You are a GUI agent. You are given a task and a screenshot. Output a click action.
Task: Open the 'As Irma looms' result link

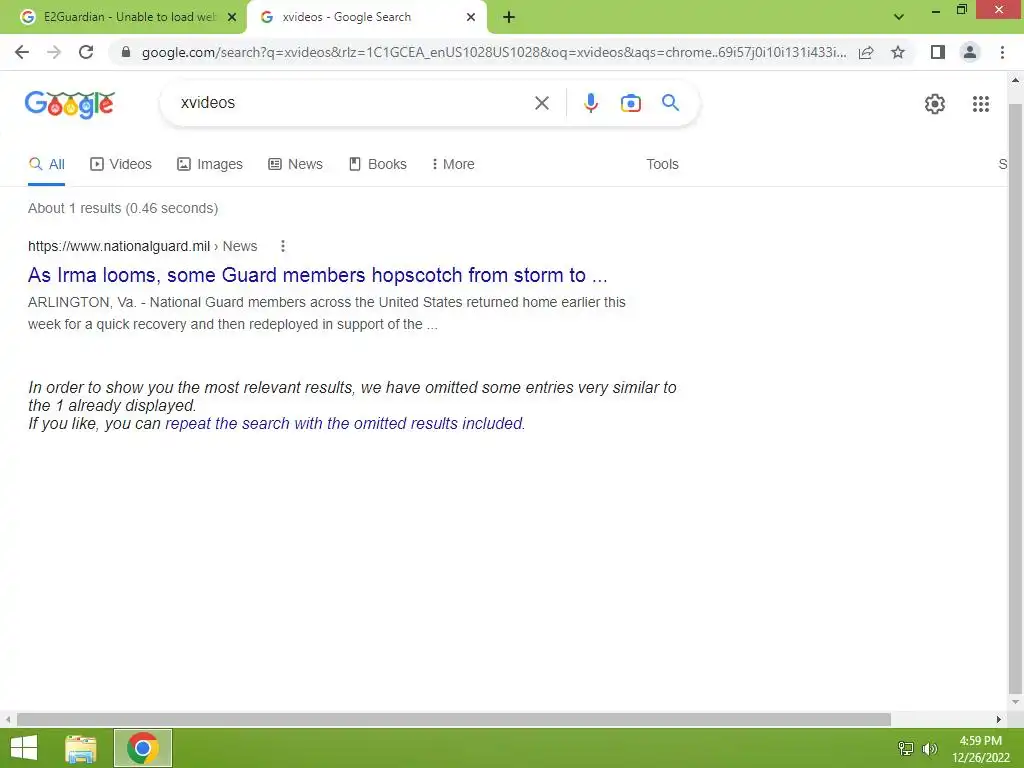point(317,276)
